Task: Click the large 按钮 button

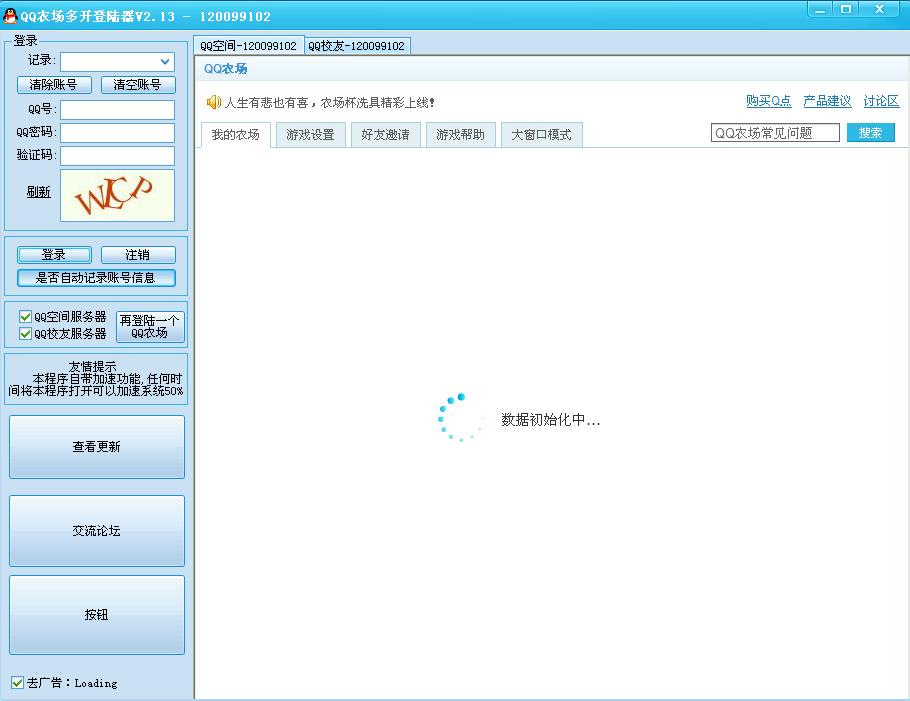Action: click(97, 615)
